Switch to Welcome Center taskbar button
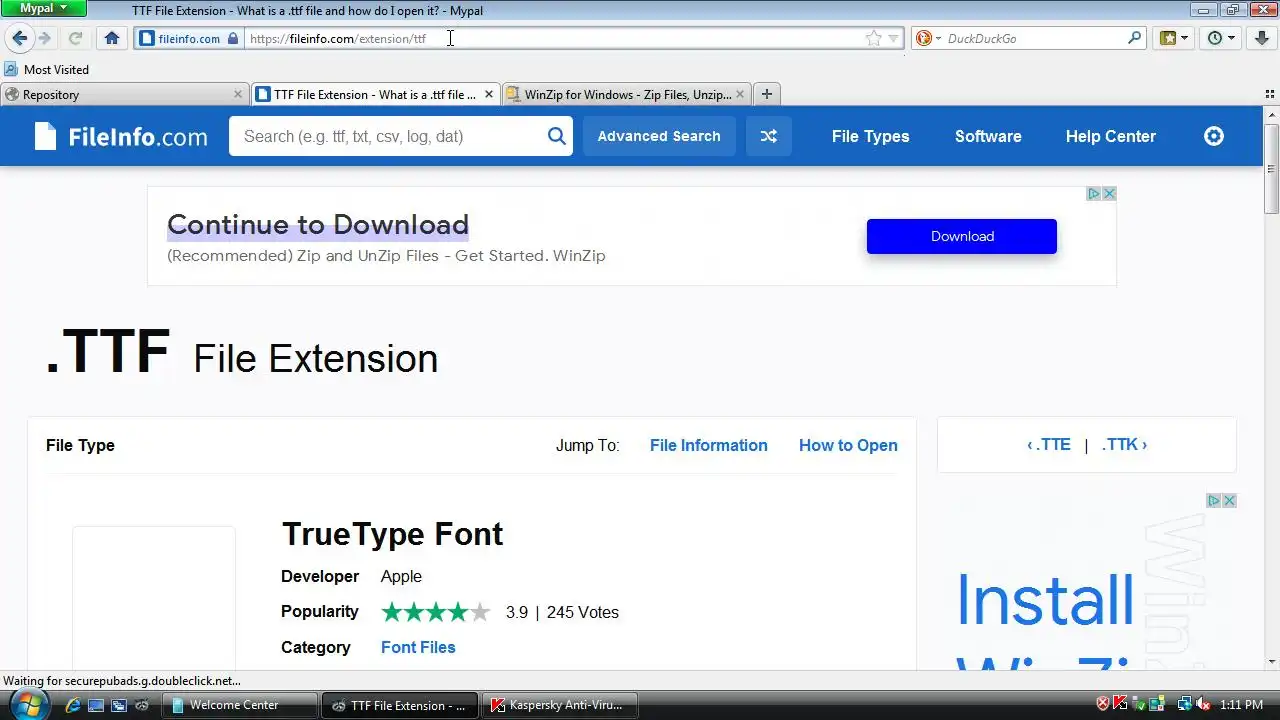Image resolution: width=1280 pixels, height=720 pixels. (241, 705)
